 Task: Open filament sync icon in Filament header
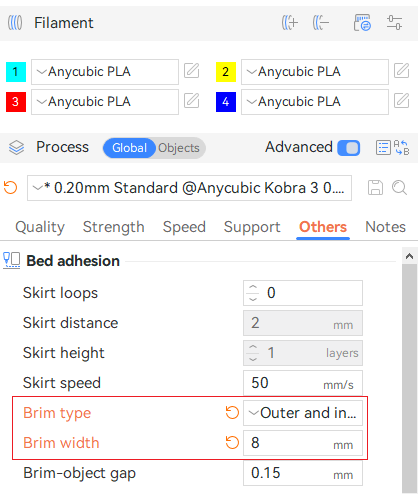pos(362,23)
